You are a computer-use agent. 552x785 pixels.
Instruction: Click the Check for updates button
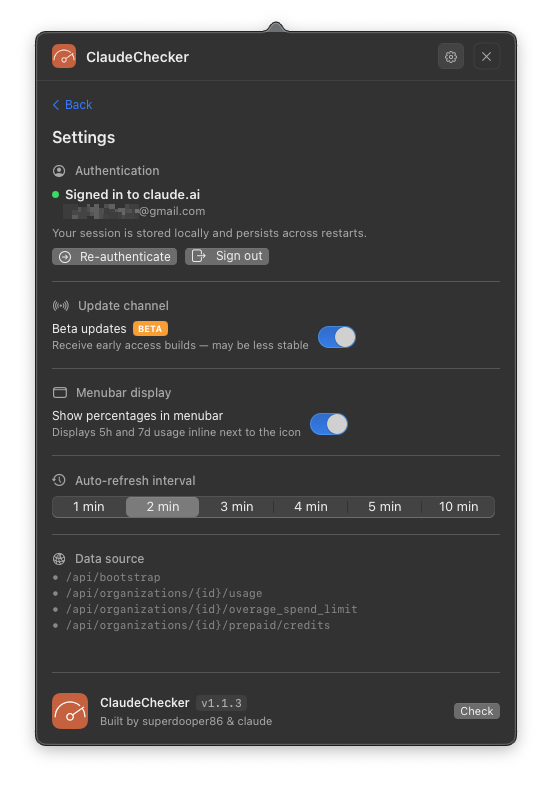pos(476,711)
